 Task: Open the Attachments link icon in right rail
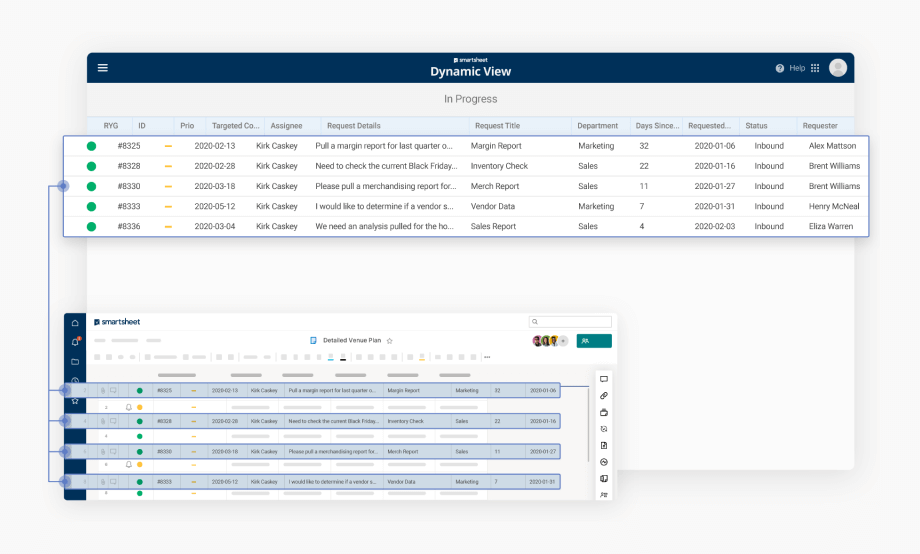click(604, 396)
